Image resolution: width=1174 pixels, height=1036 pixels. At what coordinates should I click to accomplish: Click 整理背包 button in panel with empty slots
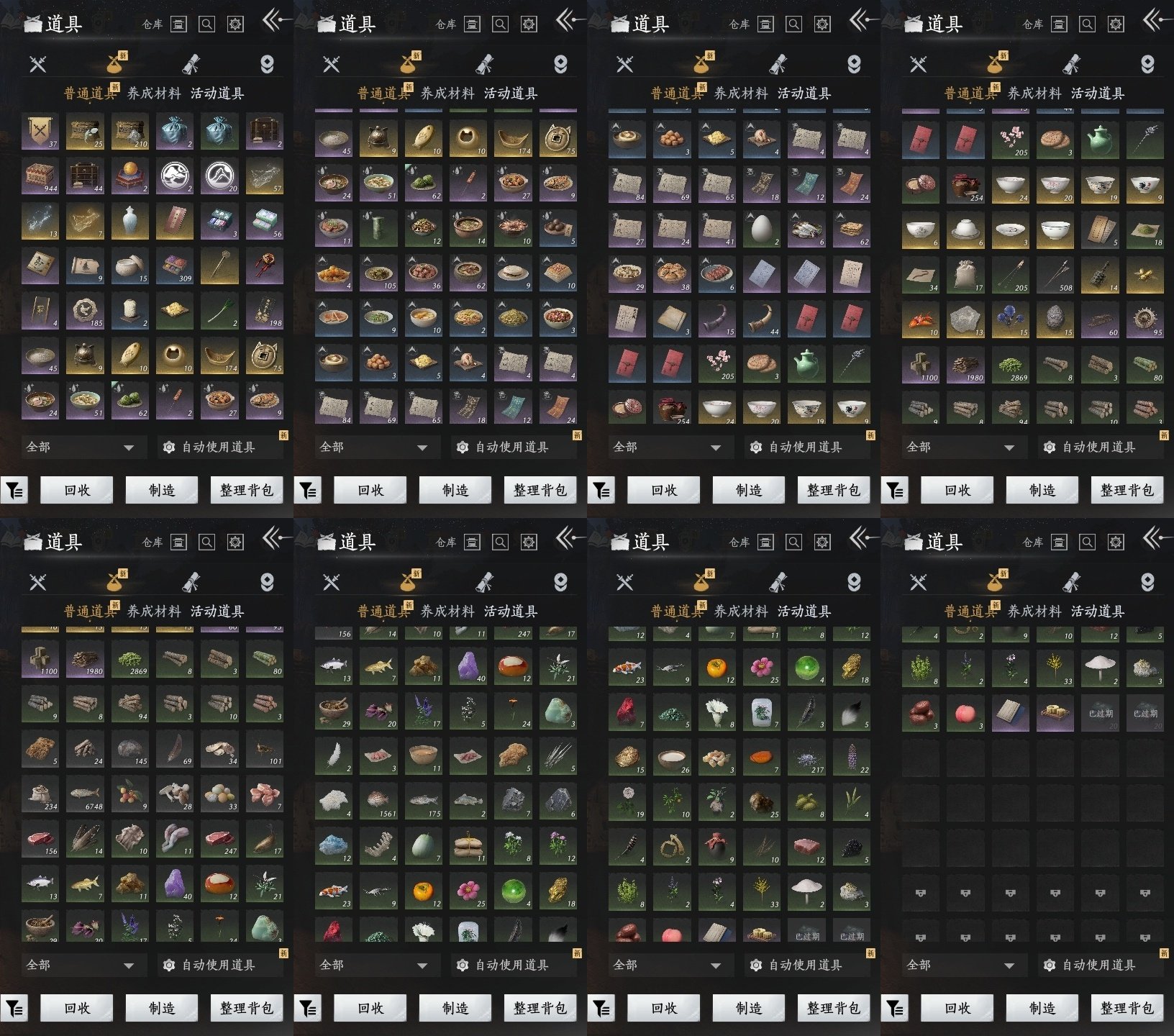coord(1127,1008)
